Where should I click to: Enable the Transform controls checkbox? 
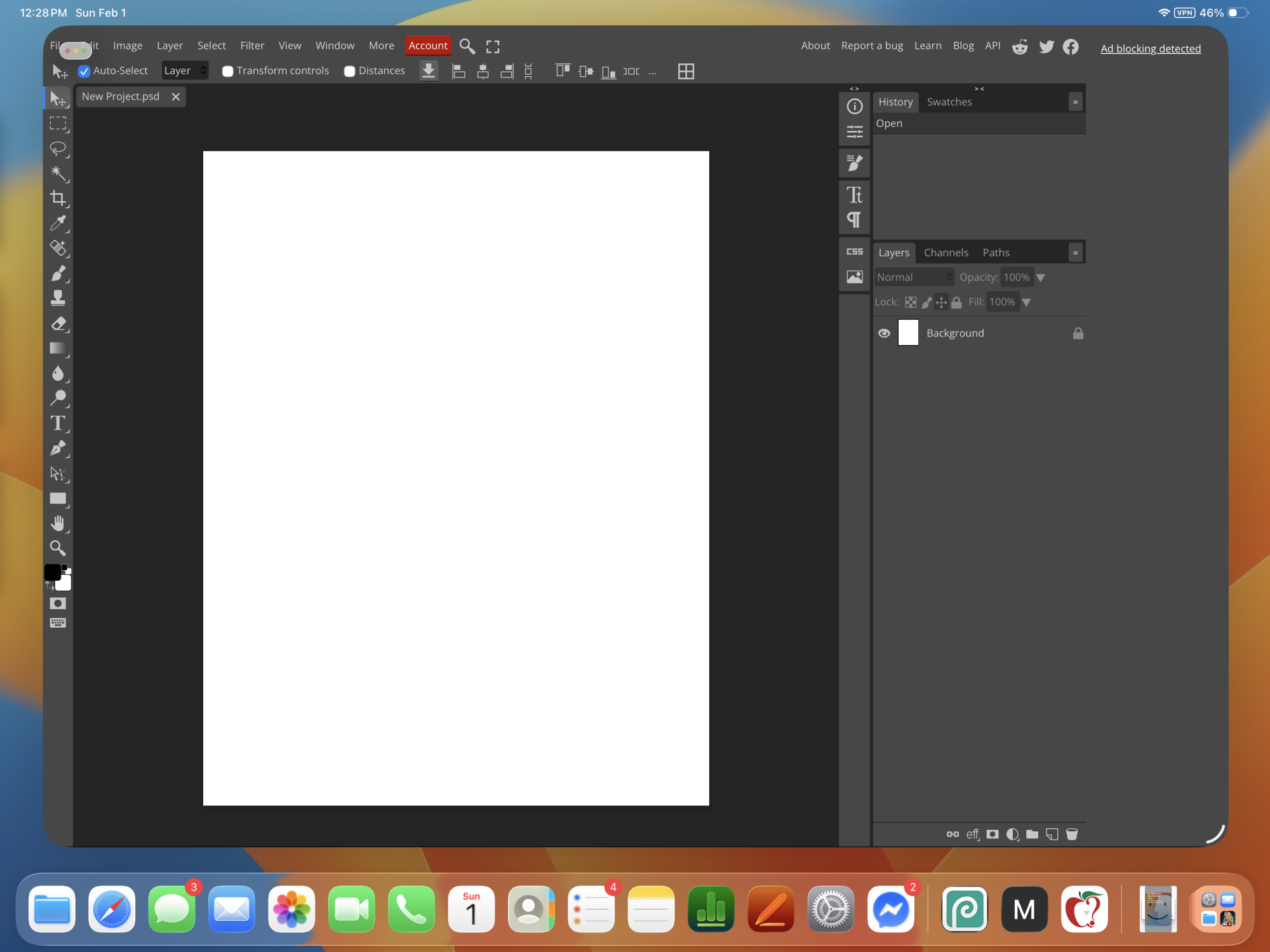[227, 71]
